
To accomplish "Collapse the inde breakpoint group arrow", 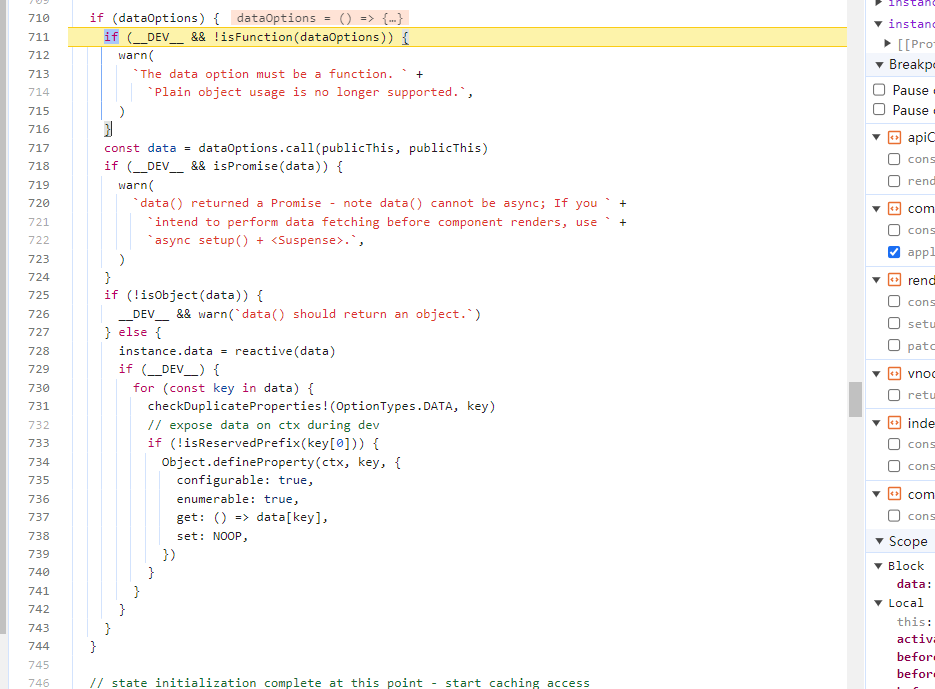I will [x=877, y=424].
